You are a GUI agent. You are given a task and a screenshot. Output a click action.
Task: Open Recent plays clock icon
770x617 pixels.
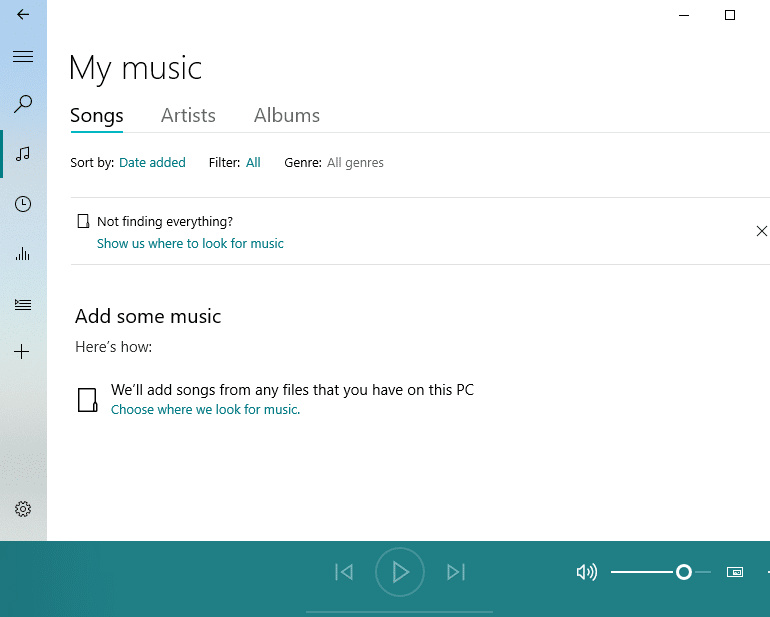23,204
